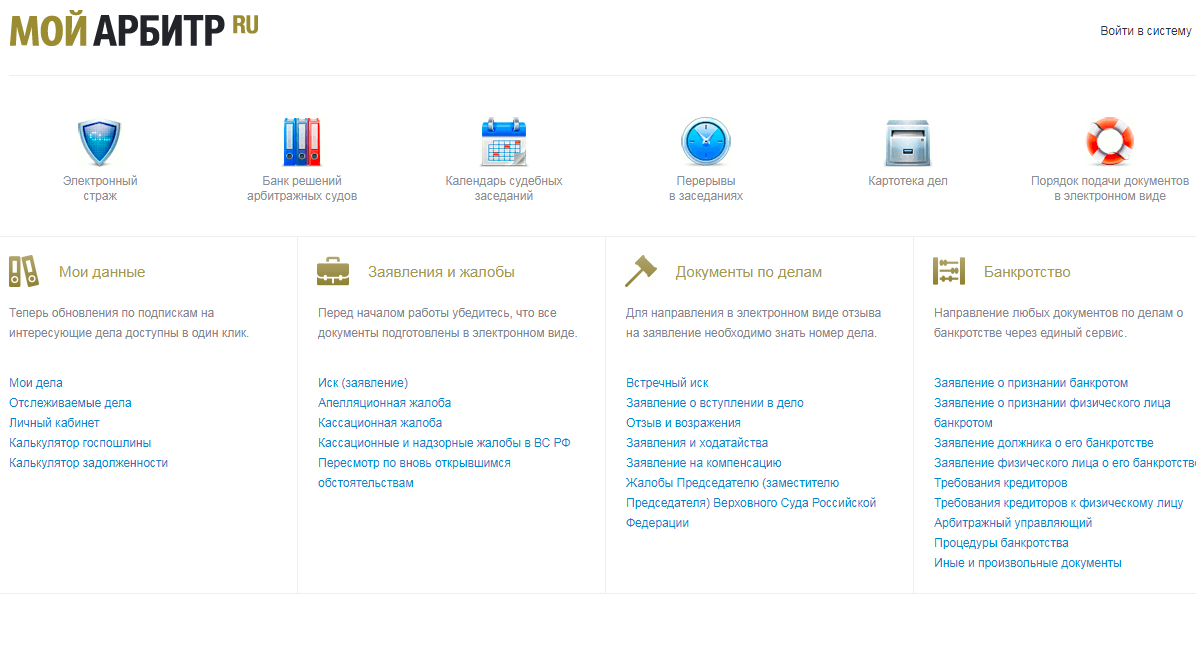The image size is (1196, 662).
Task: Open Заявление о признании банкротом
Action: coord(1031,383)
